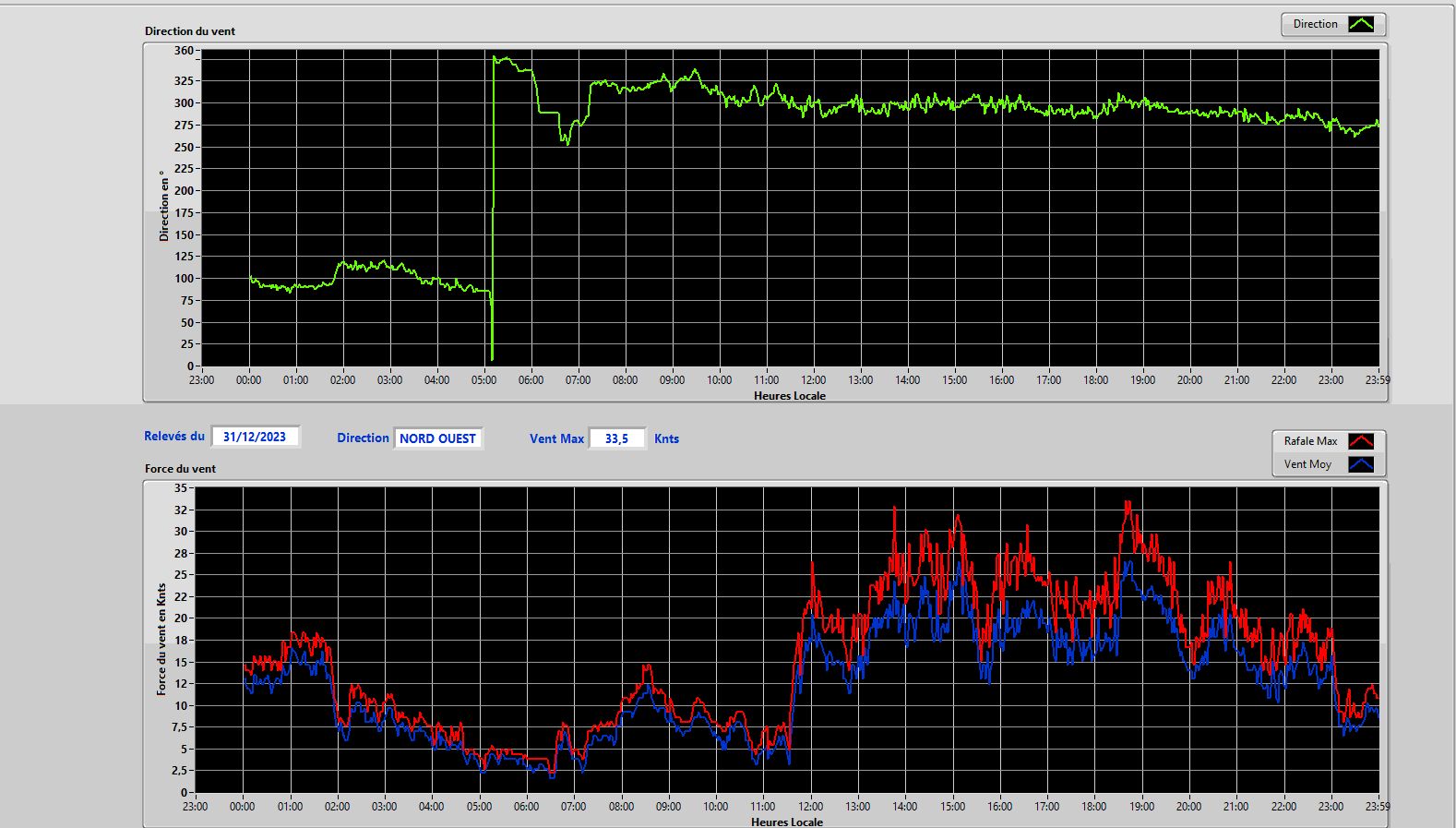1456x828 pixels.
Task: Click the 7,5 value on force axis
Action: tap(178, 727)
